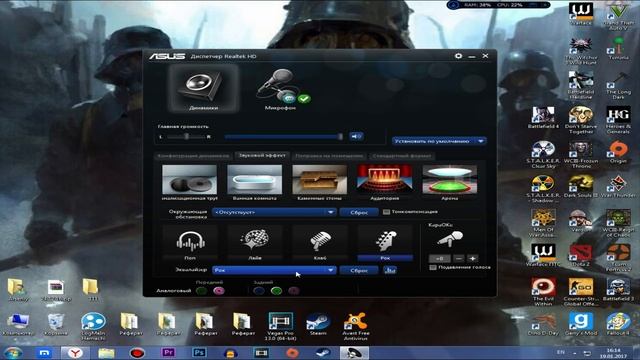Screen dimensions: 640x360
Task: Select the Корзина recycle bin icon
Action: pos(56,324)
